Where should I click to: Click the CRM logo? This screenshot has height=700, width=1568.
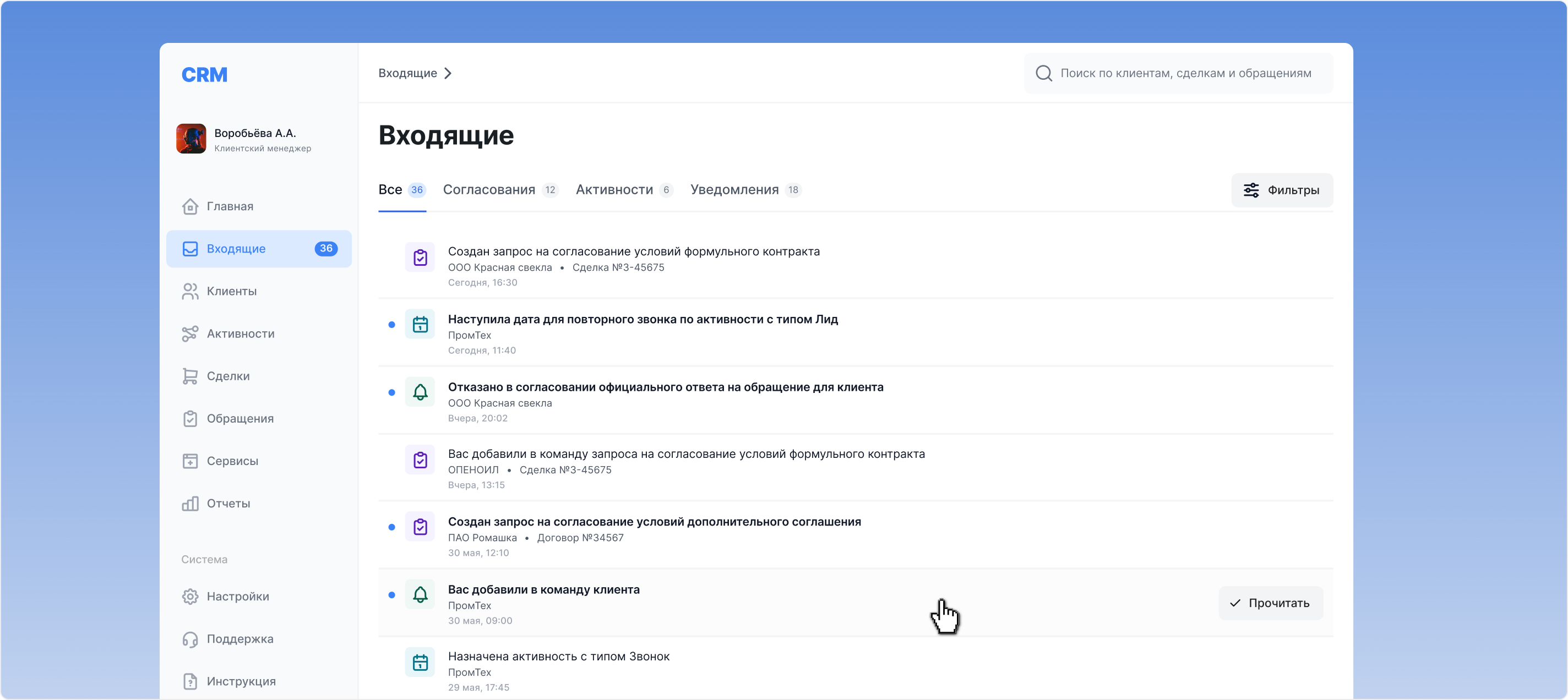click(204, 74)
